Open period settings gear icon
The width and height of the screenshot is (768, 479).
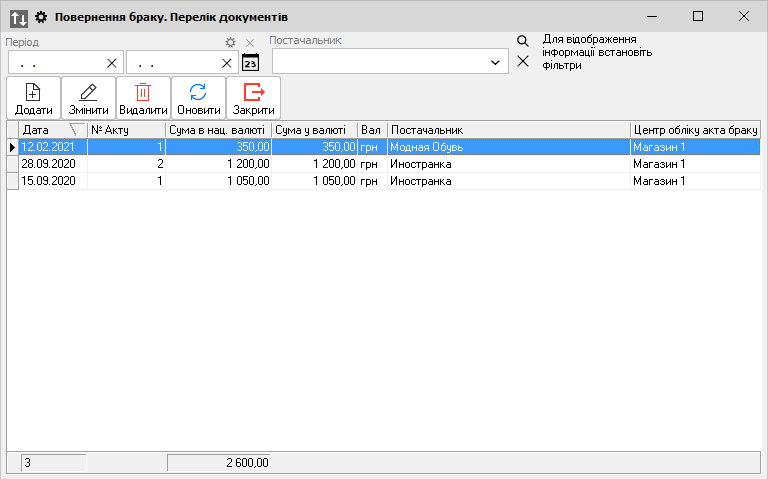click(230, 42)
